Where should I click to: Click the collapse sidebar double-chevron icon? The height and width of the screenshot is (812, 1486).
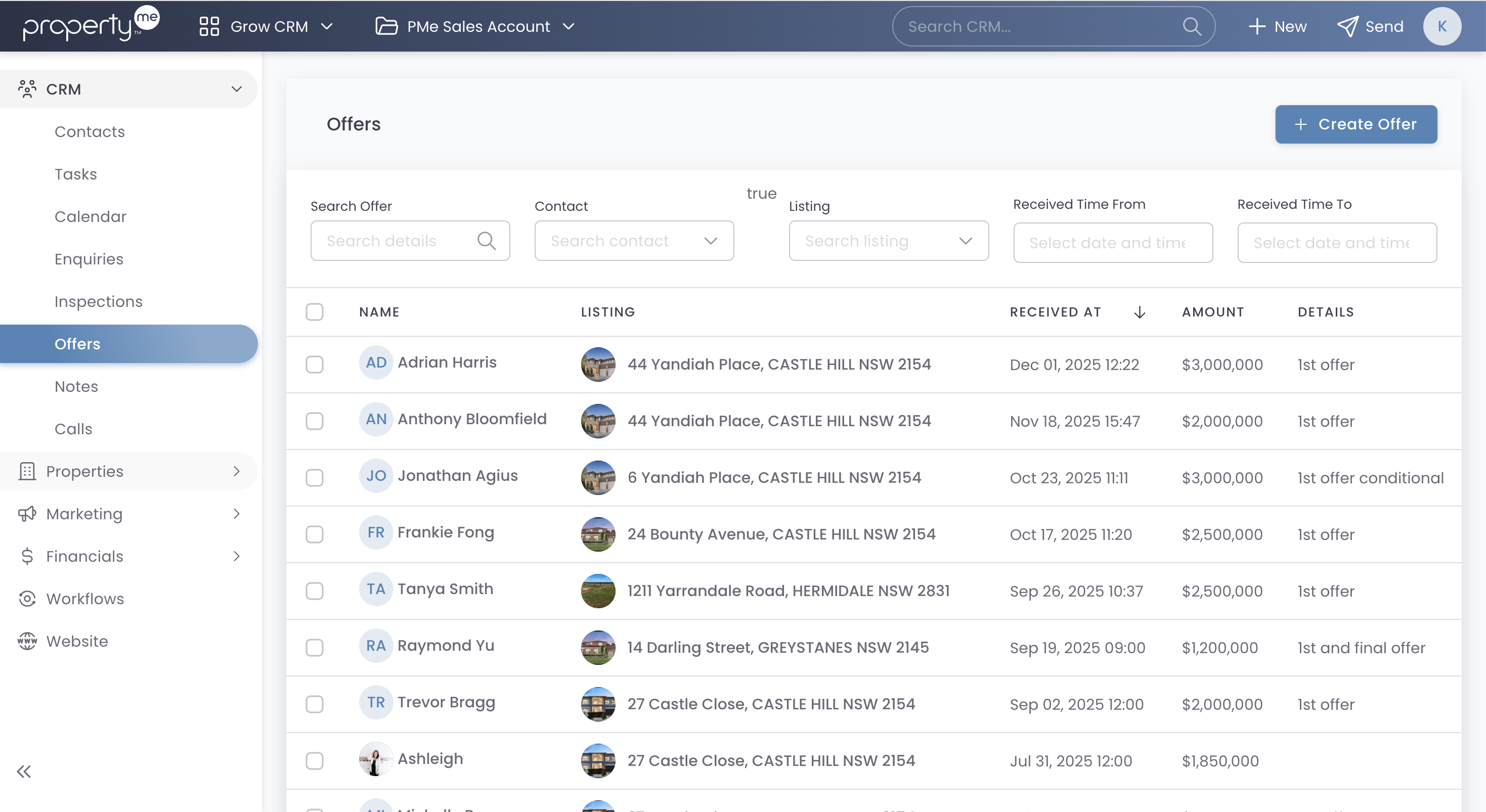pyautogui.click(x=24, y=772)
